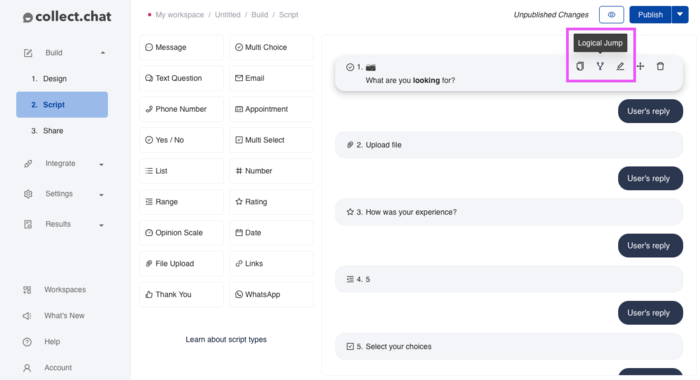The width and height of the screenshot is (700, 380).
Task: Expand the Settings section arrow
Action: pyautogui.click(x=101, y=195)
